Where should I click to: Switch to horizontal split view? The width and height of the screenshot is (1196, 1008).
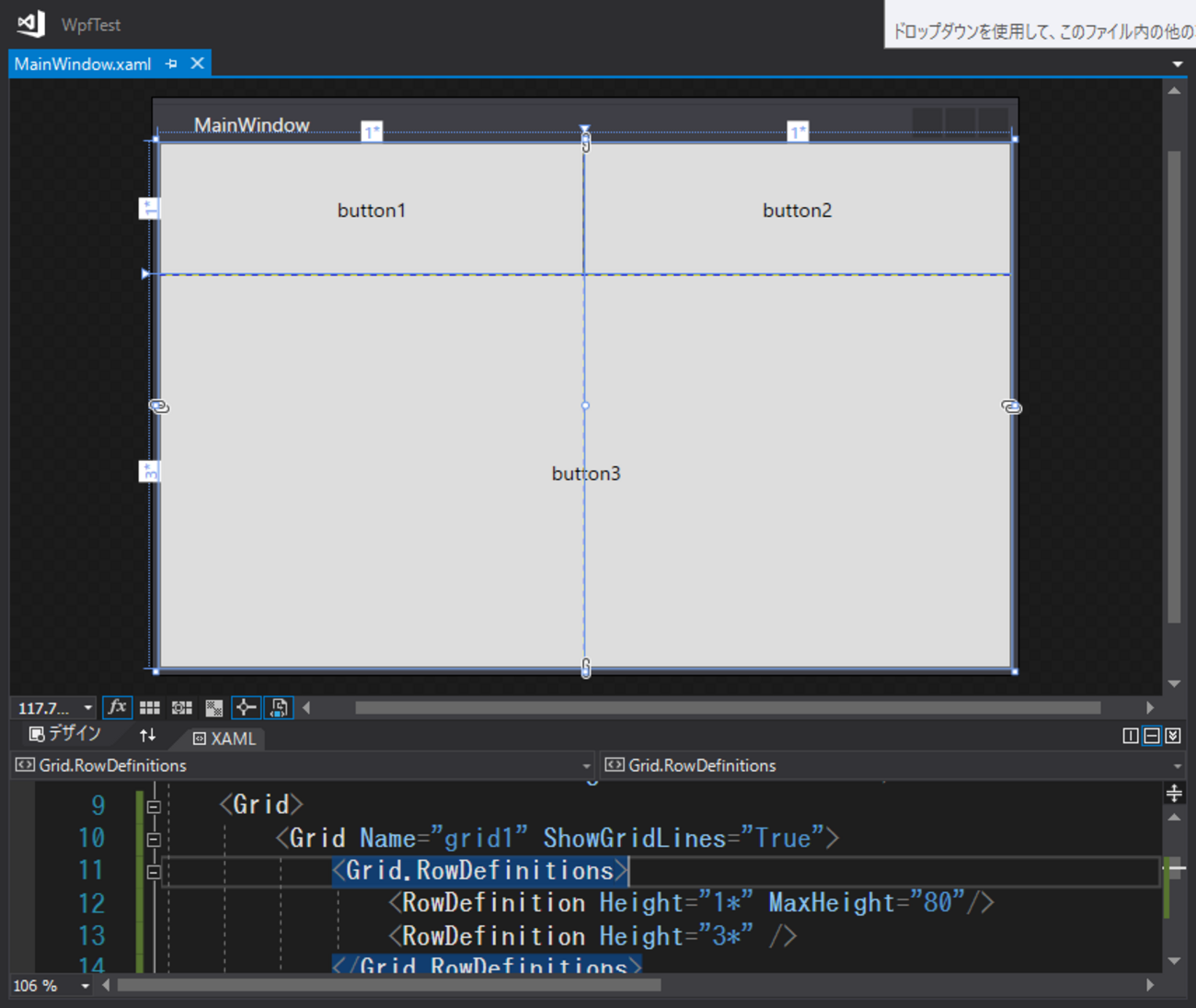[1151, 736]
